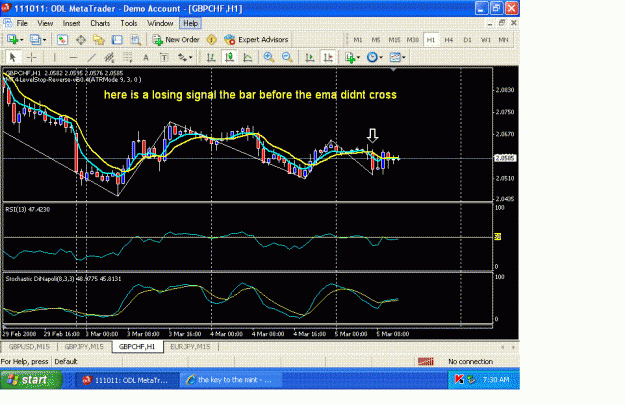Select the GBPCHF,H1 chart tab
This screenshot has height=405, width=625.
click(137, 347)
